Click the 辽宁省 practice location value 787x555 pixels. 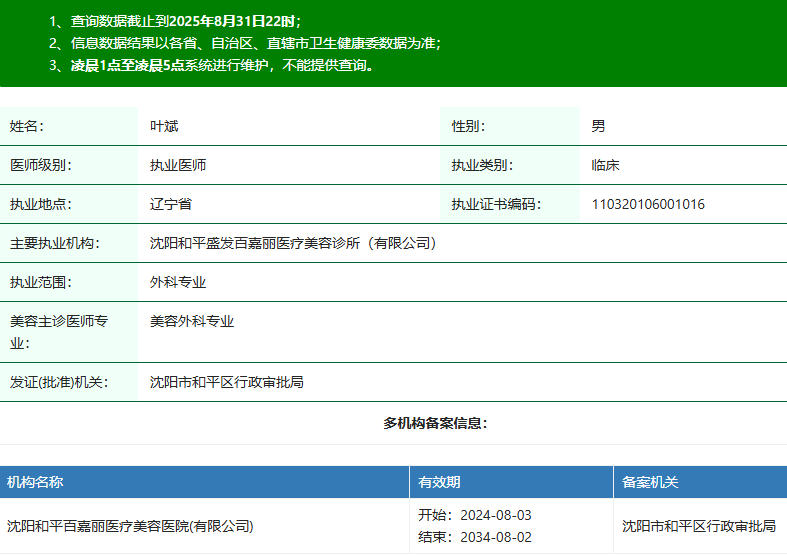pyautogui.click(x=171, y=204)
